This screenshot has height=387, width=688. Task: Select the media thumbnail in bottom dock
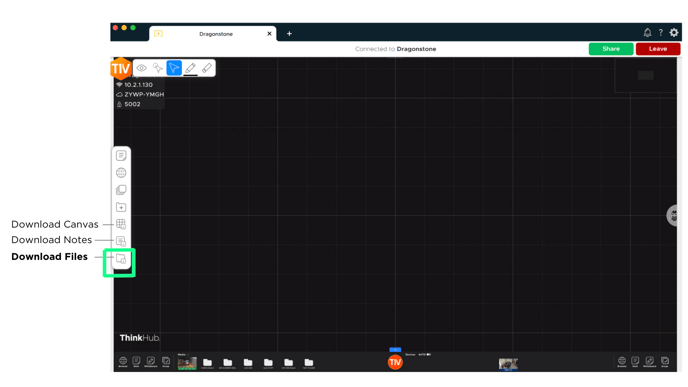187,363
